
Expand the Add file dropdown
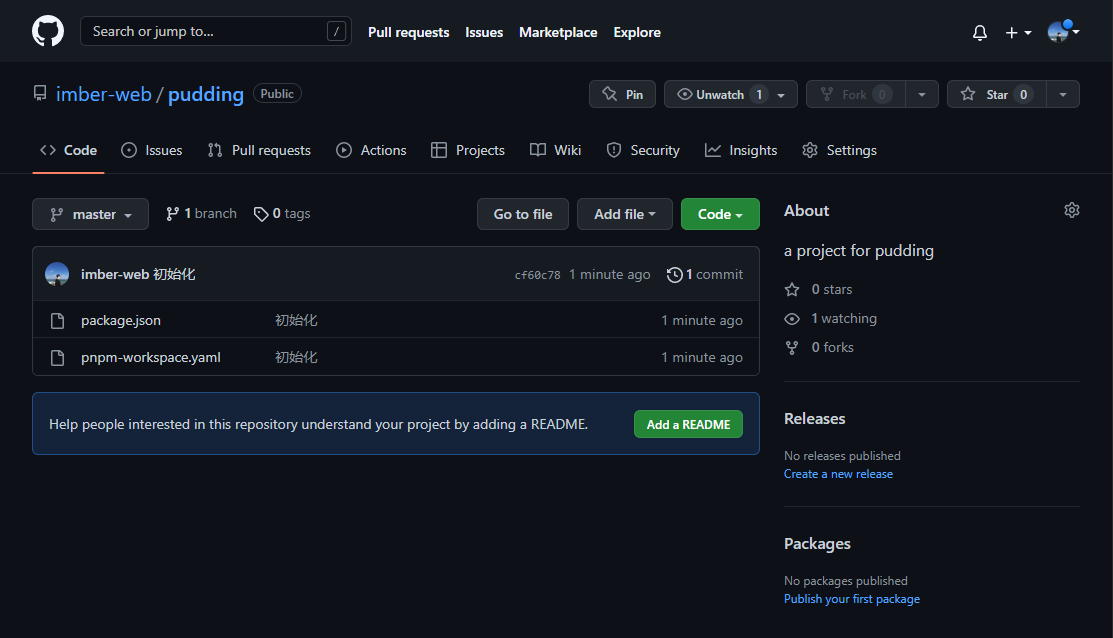click(625, 214)
